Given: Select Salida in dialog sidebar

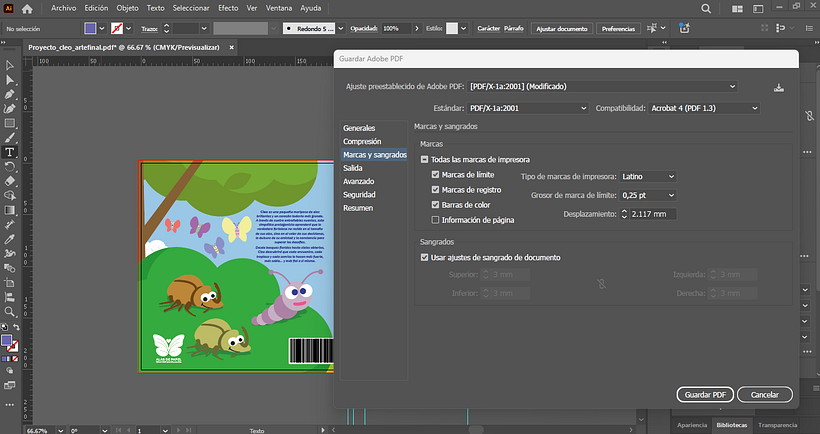Looking at the screenshot, I should pos(352,168).
